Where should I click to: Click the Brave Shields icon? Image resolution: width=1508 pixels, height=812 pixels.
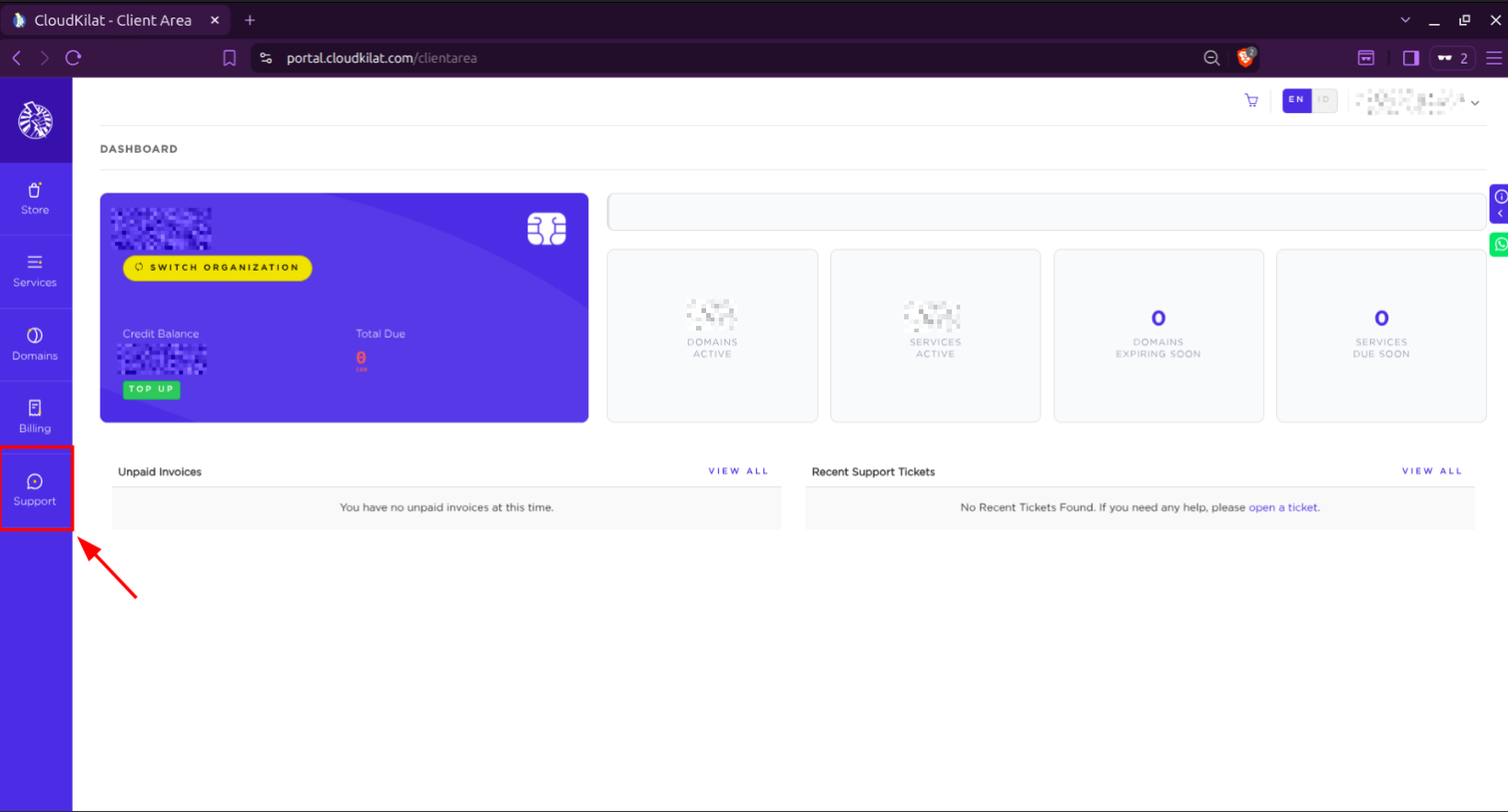click(1246, 57)
